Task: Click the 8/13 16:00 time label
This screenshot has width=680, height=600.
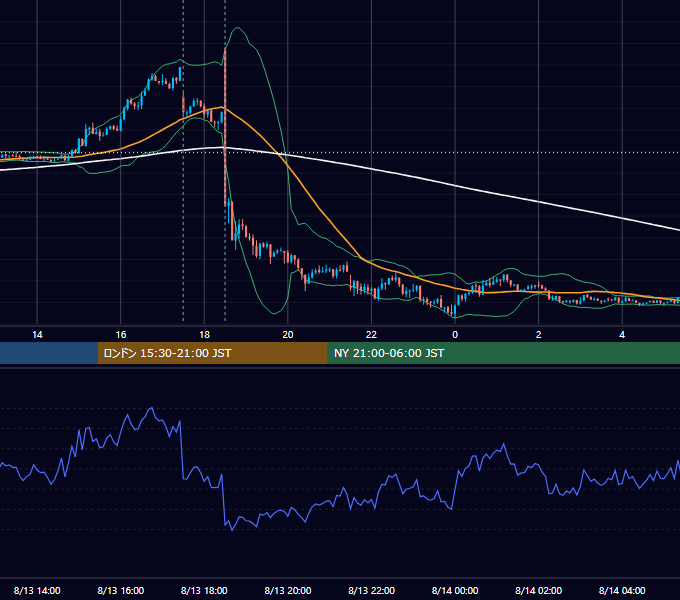Action: point(121,590)
